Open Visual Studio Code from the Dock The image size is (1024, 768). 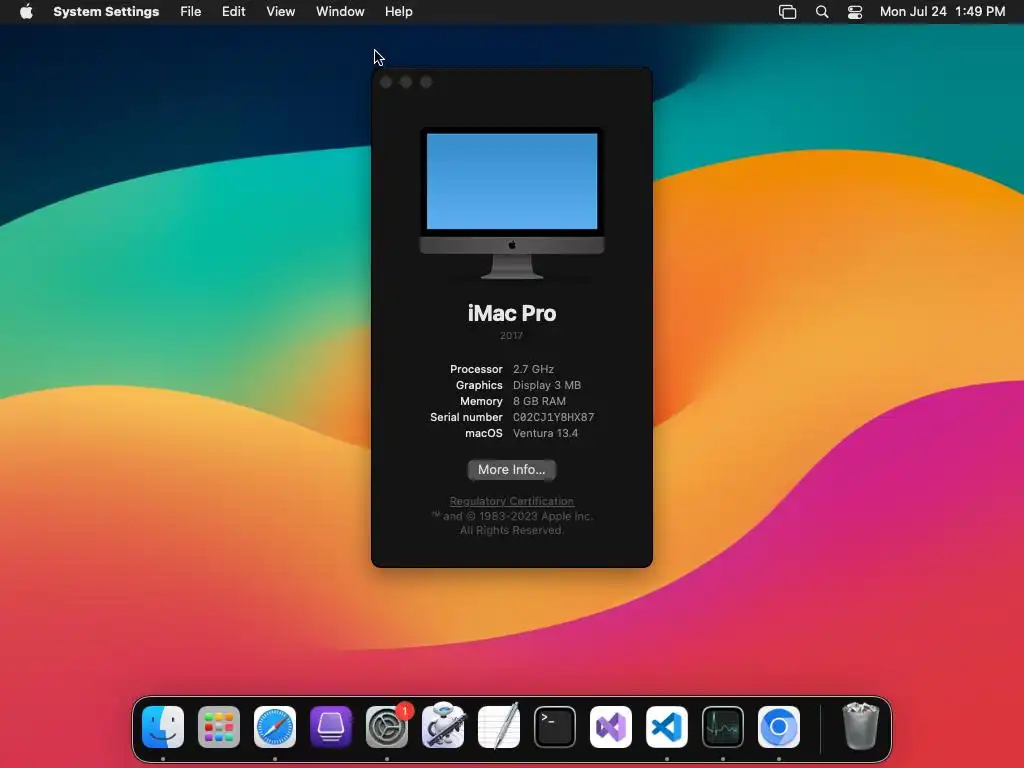tap(667, 727)
